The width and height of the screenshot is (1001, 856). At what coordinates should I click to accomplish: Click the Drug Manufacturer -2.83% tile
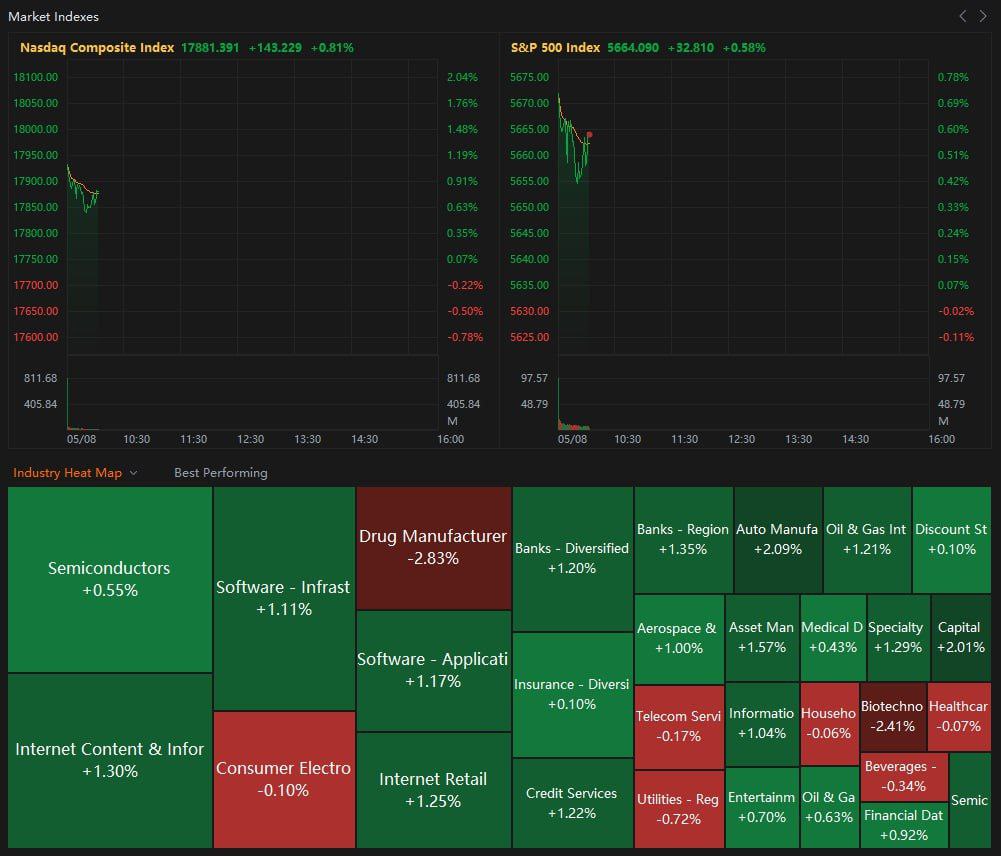coord(433,548)
